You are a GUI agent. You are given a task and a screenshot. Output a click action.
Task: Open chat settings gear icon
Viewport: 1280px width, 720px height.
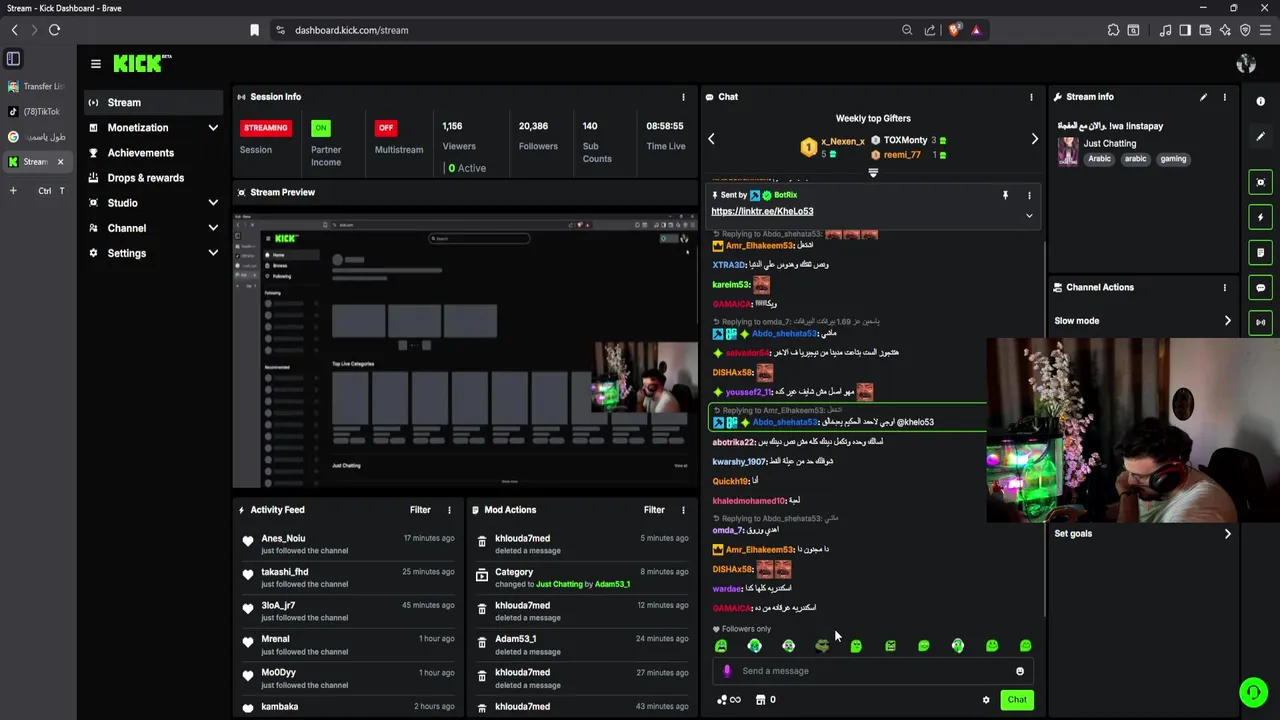pyautogui.click(x=986, y=700)
